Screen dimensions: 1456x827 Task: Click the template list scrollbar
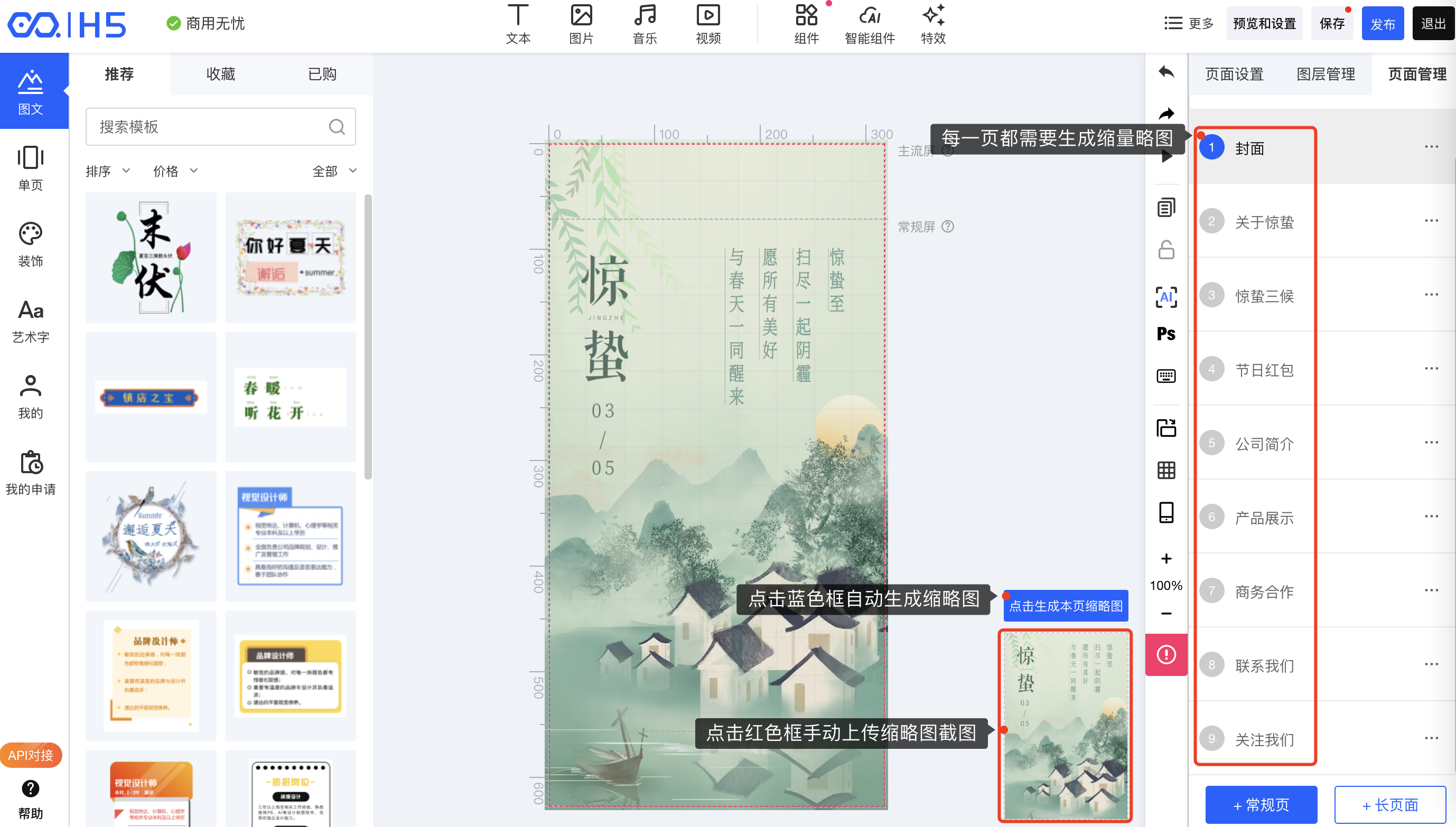pyautogui.click(x=368, y=336)
